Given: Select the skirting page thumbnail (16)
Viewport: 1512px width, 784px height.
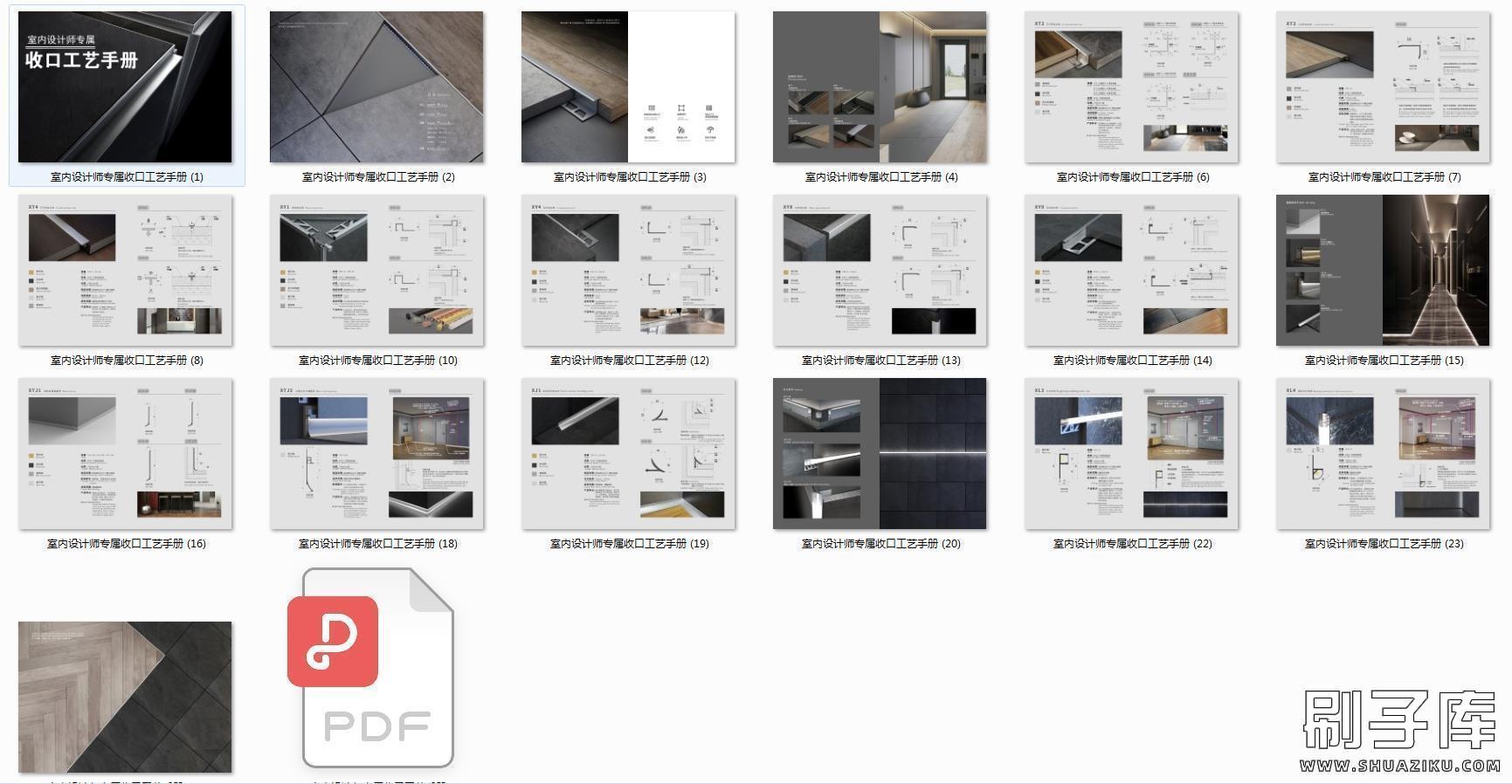Looking at the screenshot, I should tap(125, 454).
